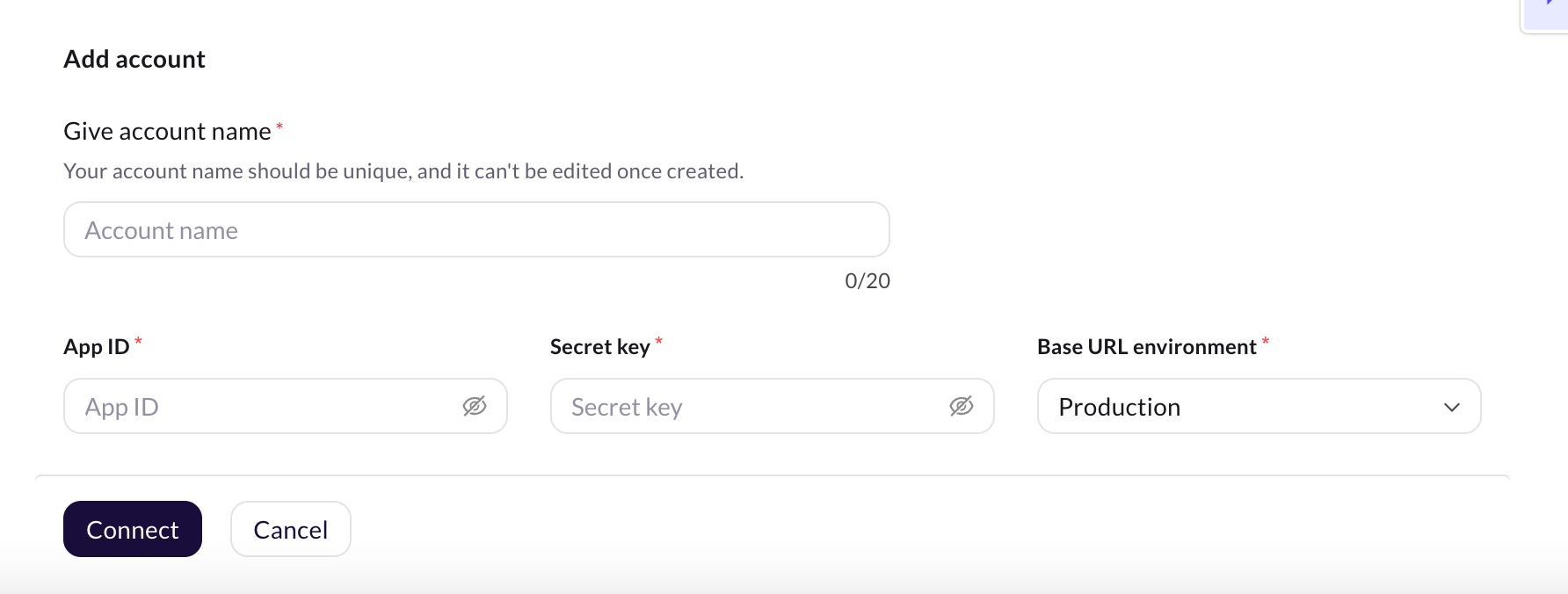Focus the Account name text field
The height and width of the screenshot is (594, 1568).
475,230
